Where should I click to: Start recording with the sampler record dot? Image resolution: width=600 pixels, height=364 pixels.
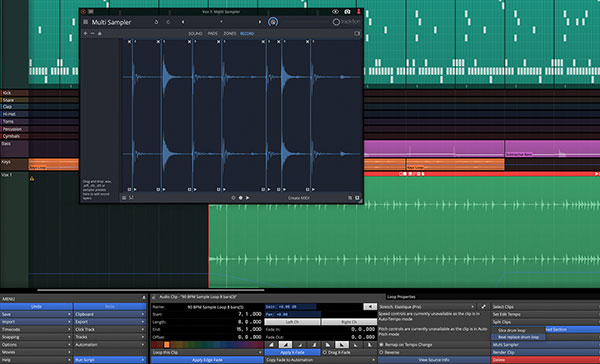[241, 198]
